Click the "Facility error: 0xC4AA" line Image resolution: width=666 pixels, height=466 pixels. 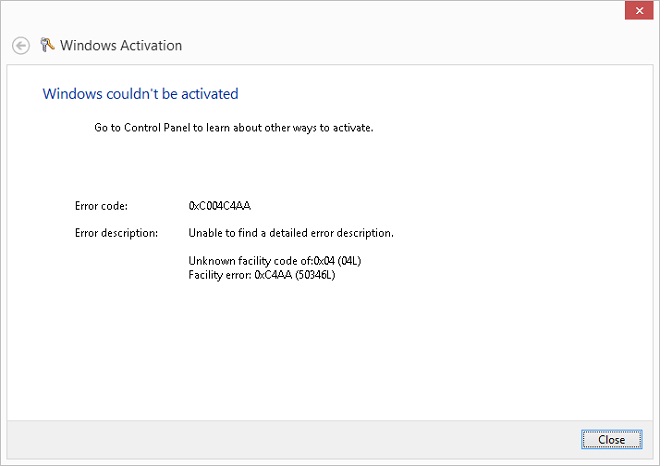tap(261, 274)
